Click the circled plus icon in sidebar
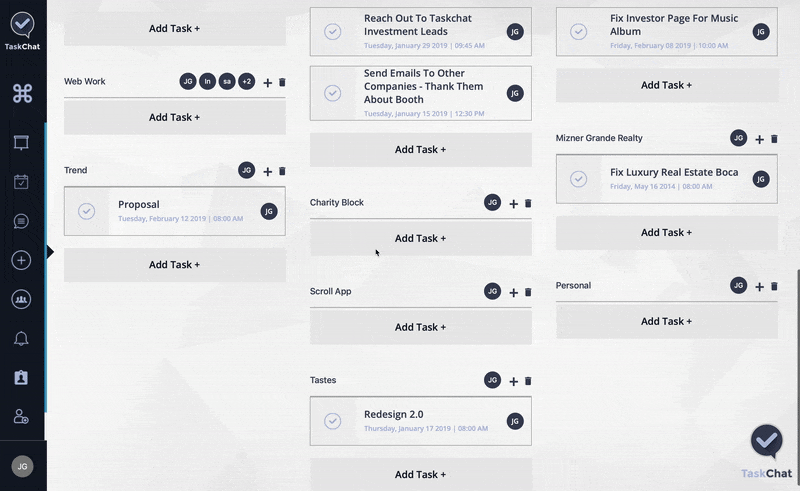This screenshot has height=491, width=800. [x=21, y=260]
